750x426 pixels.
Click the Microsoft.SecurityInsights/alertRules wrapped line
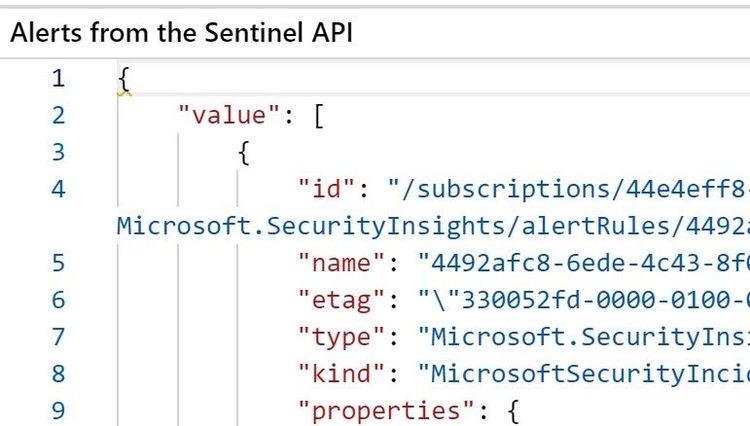[x=433, y=226]
